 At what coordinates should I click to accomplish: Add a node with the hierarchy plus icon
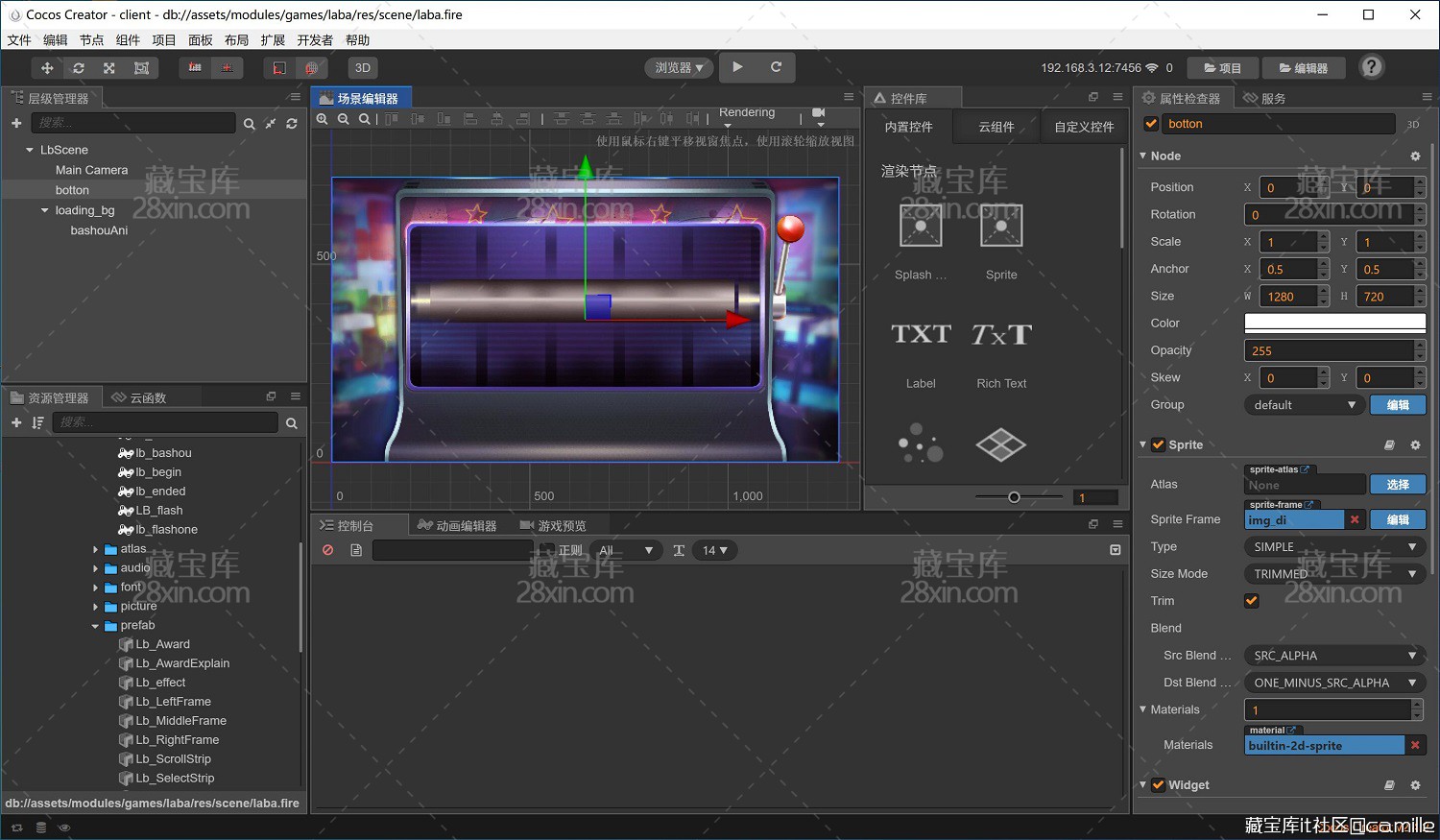(16, 123)
